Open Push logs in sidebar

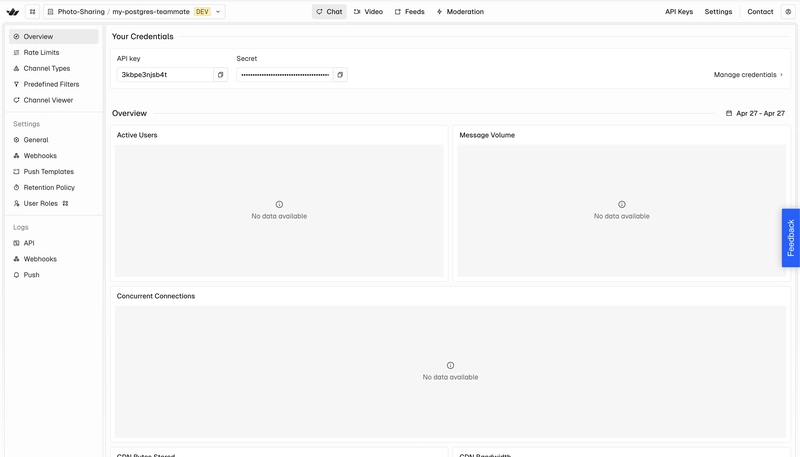[54, 274]
